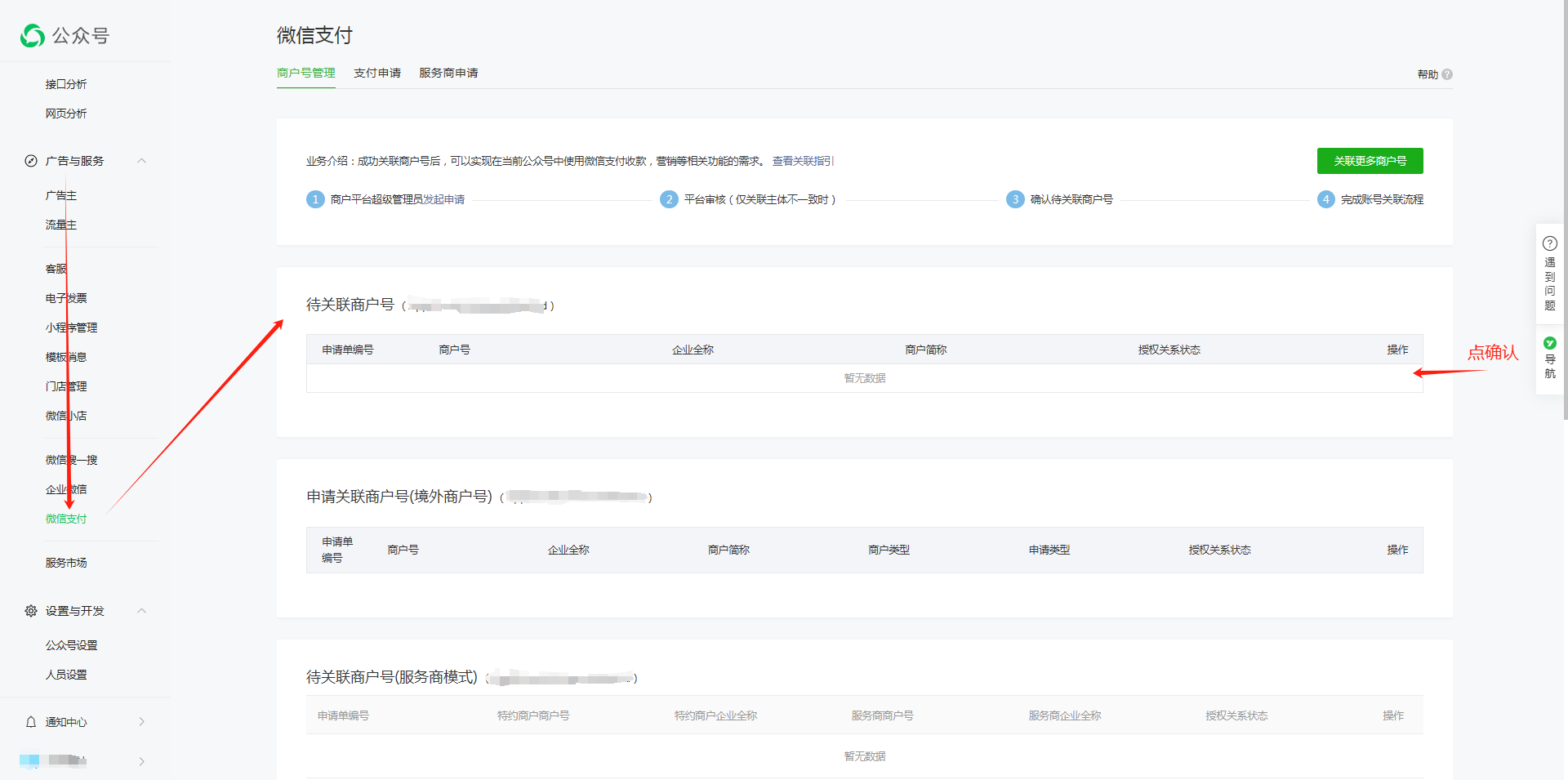Click 企业全称 header in first table

693,350
